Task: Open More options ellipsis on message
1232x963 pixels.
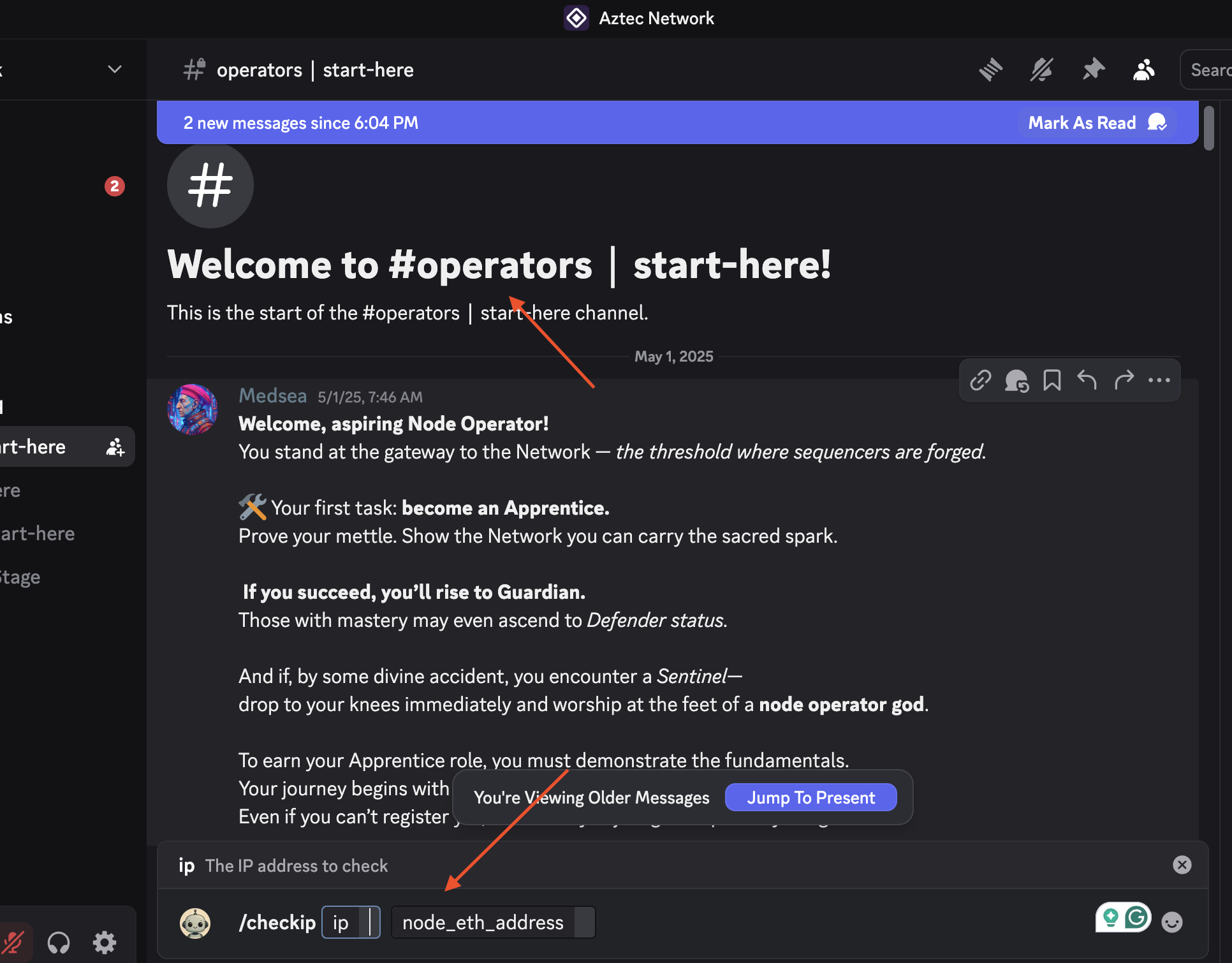Action: (1159, 381)
